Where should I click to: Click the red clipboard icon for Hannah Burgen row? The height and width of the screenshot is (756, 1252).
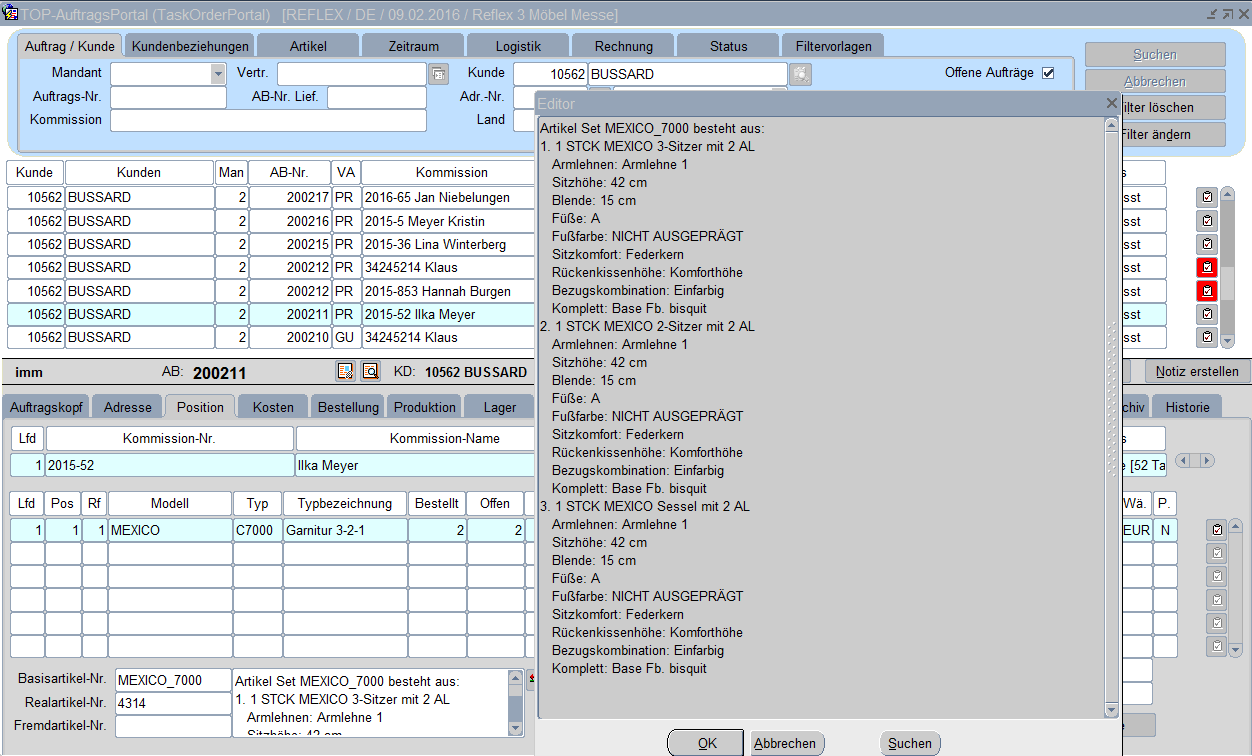1207,291
